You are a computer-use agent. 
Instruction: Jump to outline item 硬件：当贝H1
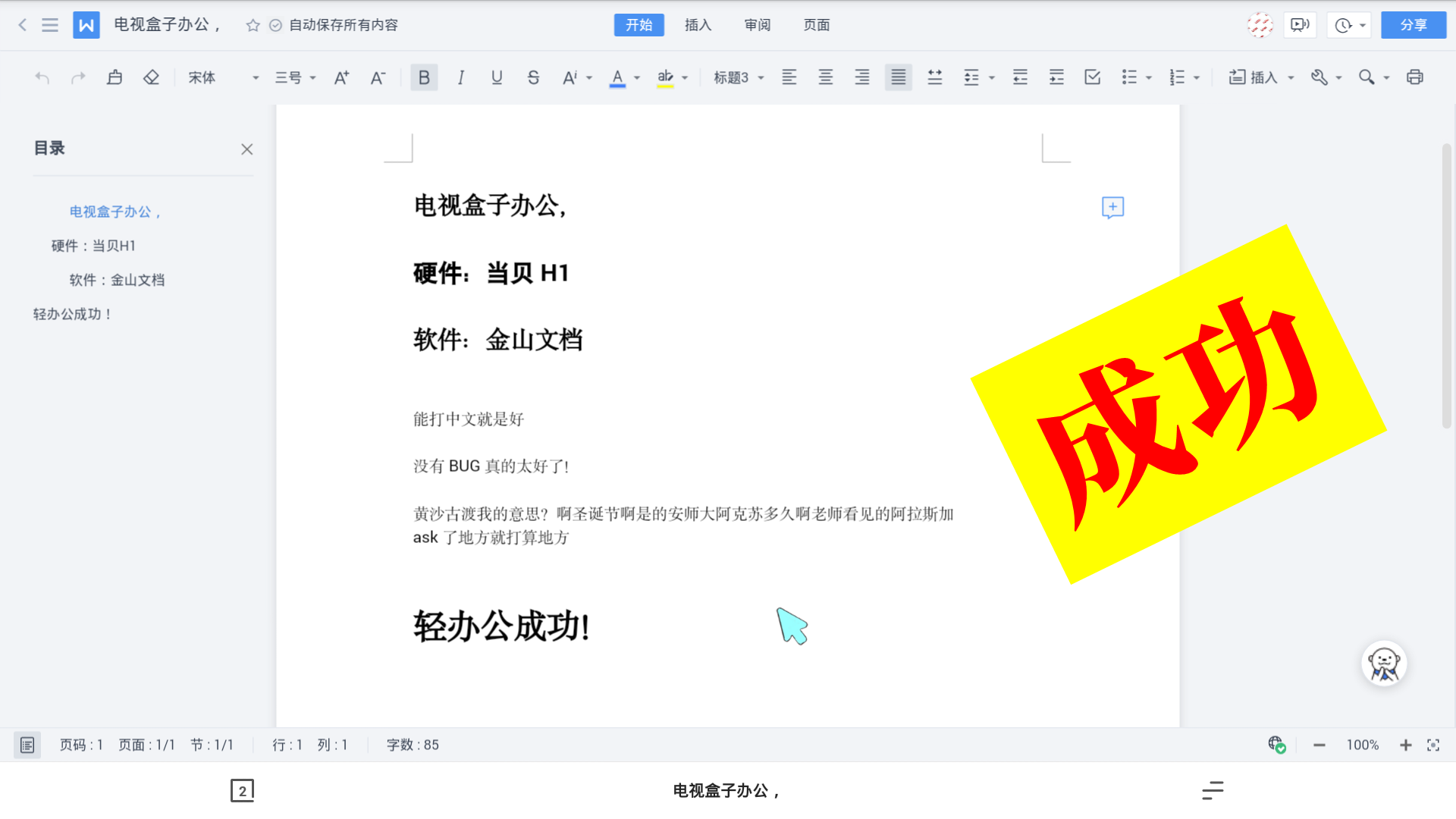[93, 246]
